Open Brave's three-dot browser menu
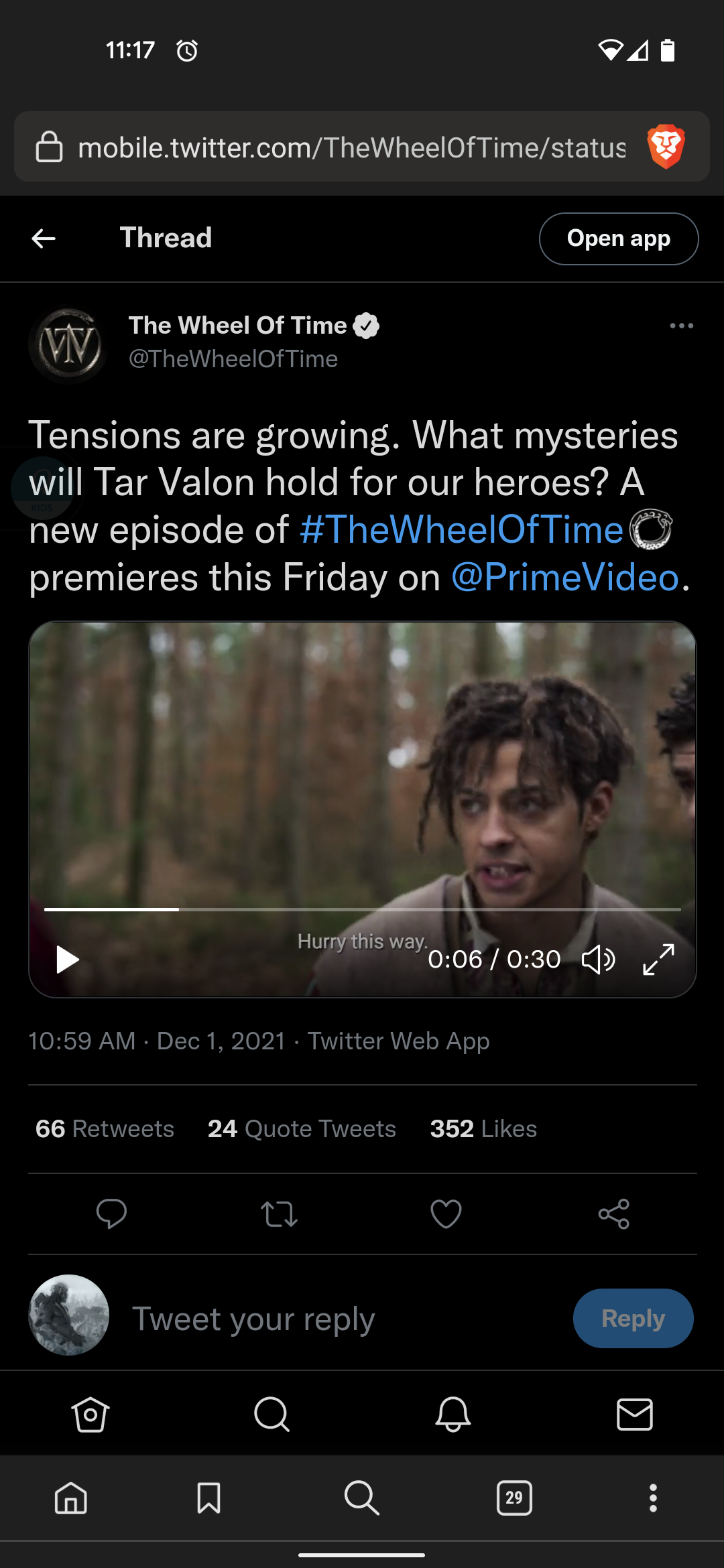The width and height of the screenshot is (724, 1568). (x=653, y=1498)
